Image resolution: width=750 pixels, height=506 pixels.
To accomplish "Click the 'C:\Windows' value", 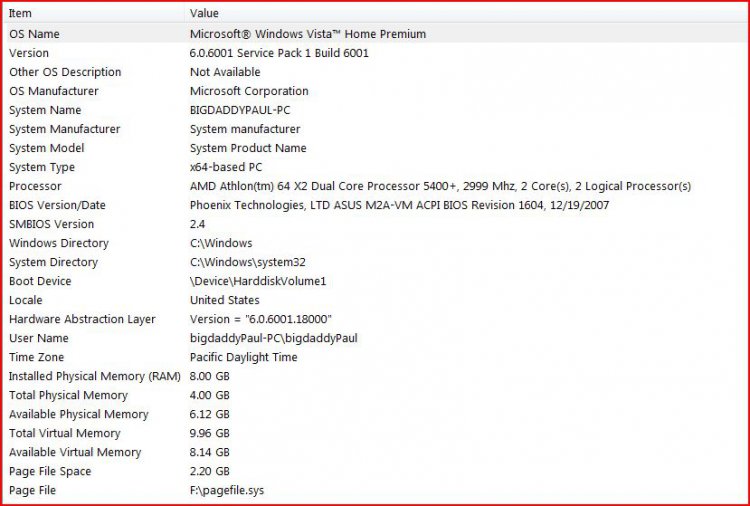I will pos(221,243).
